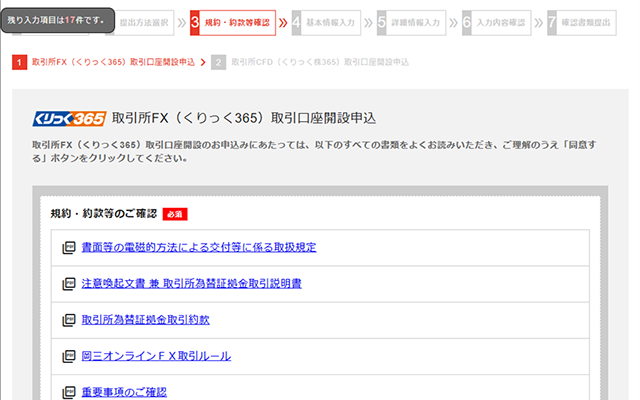This screenshot has width=640, height=400.
Task: Click the 残り入力項目は17件です notice
Action: click(58, 20)
